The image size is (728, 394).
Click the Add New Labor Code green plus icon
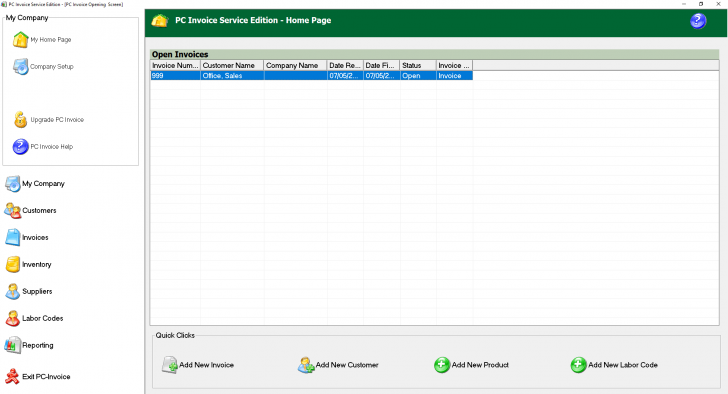[578, 365]
